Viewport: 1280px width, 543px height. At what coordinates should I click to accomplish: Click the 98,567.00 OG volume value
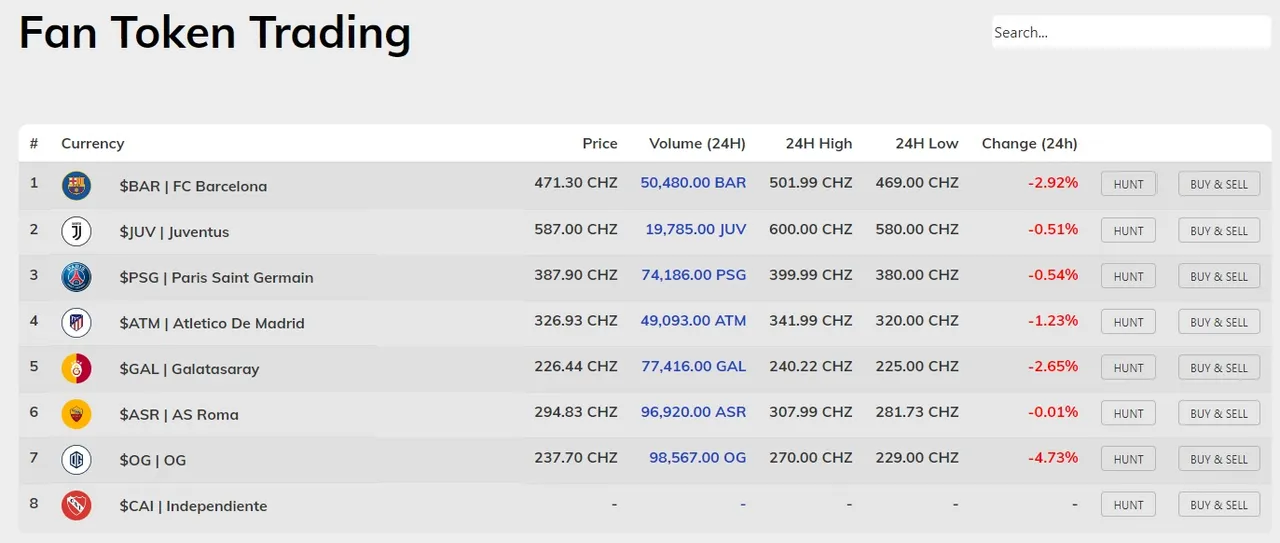tap(698, 458)
